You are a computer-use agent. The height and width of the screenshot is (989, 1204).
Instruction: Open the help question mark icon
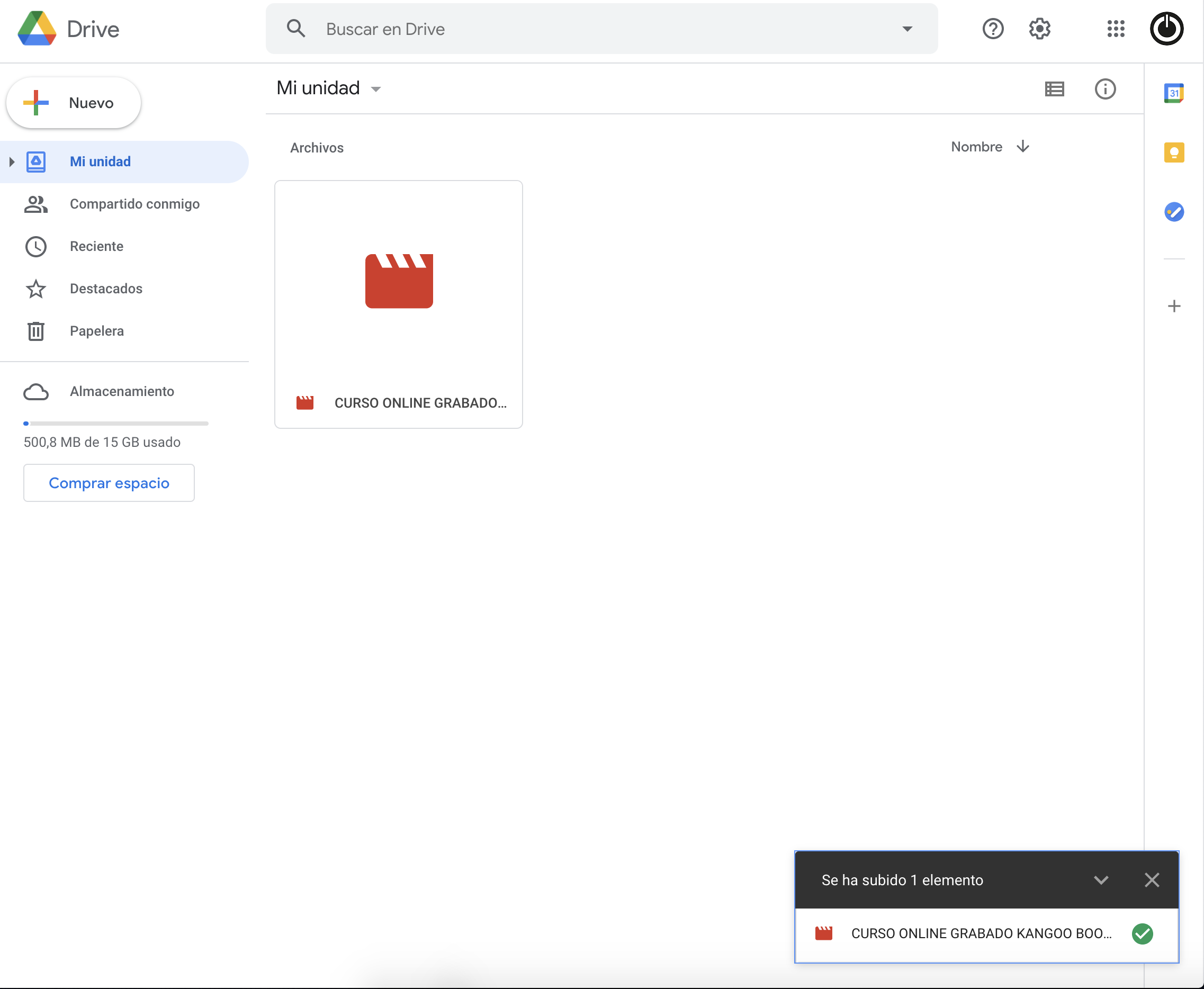[992, 29]
